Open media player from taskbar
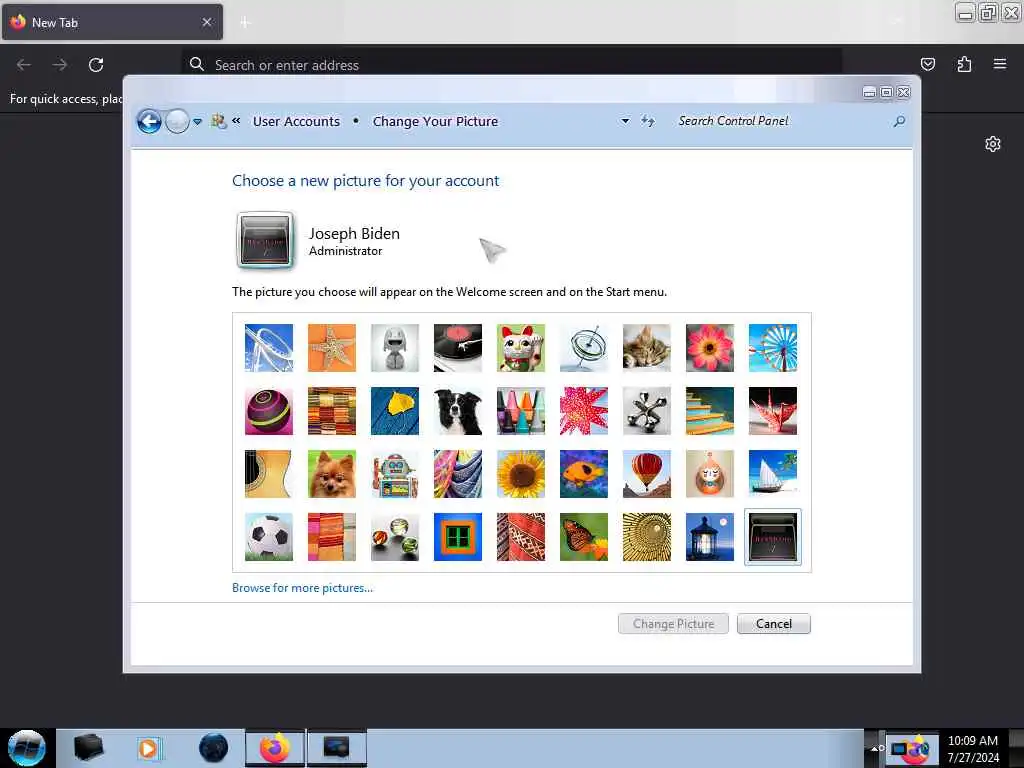This screenshot has width=1024, height=768. point(149,748)
